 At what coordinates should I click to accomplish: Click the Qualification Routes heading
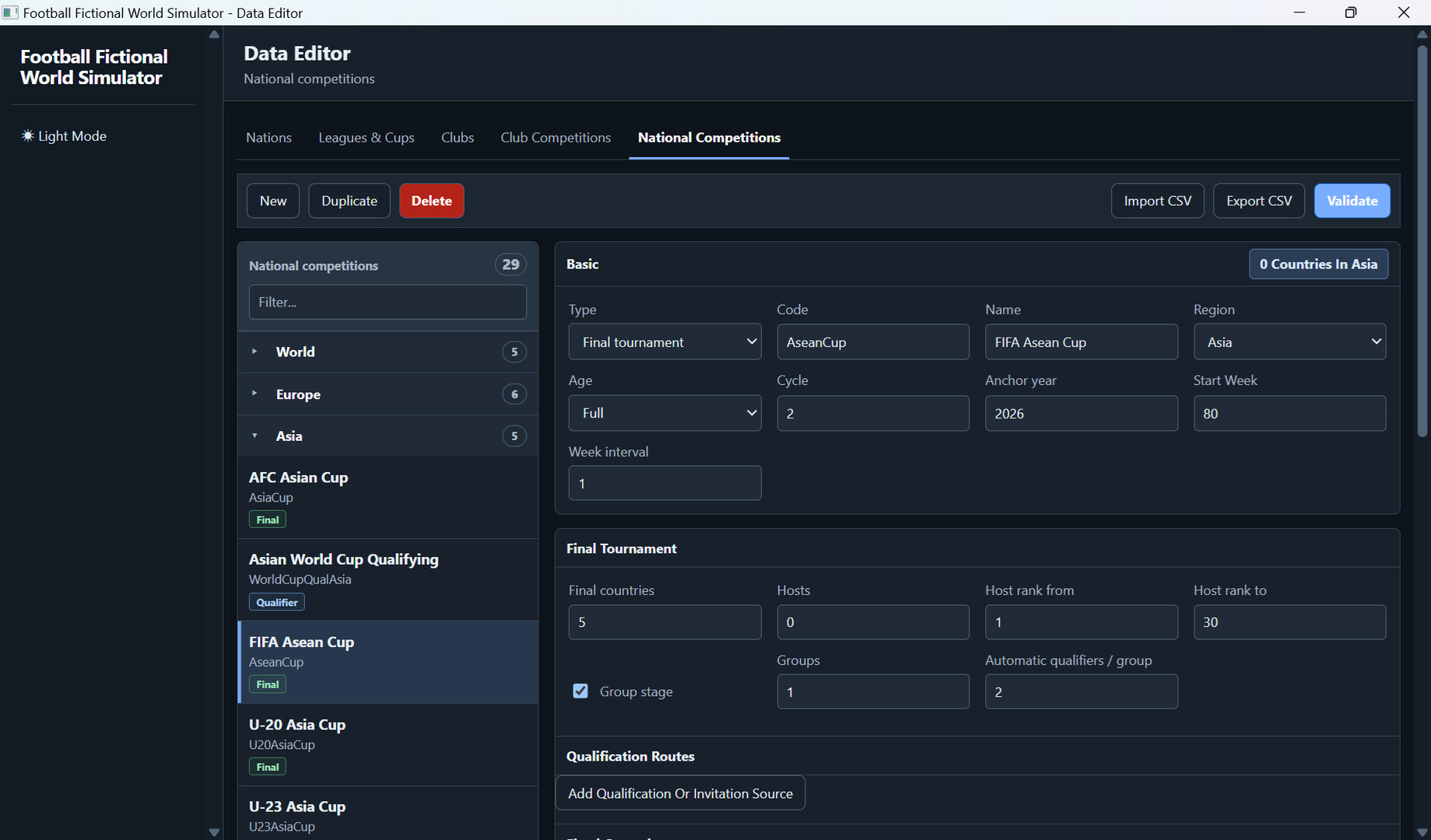pyautogui.click(x=630, y=756)
